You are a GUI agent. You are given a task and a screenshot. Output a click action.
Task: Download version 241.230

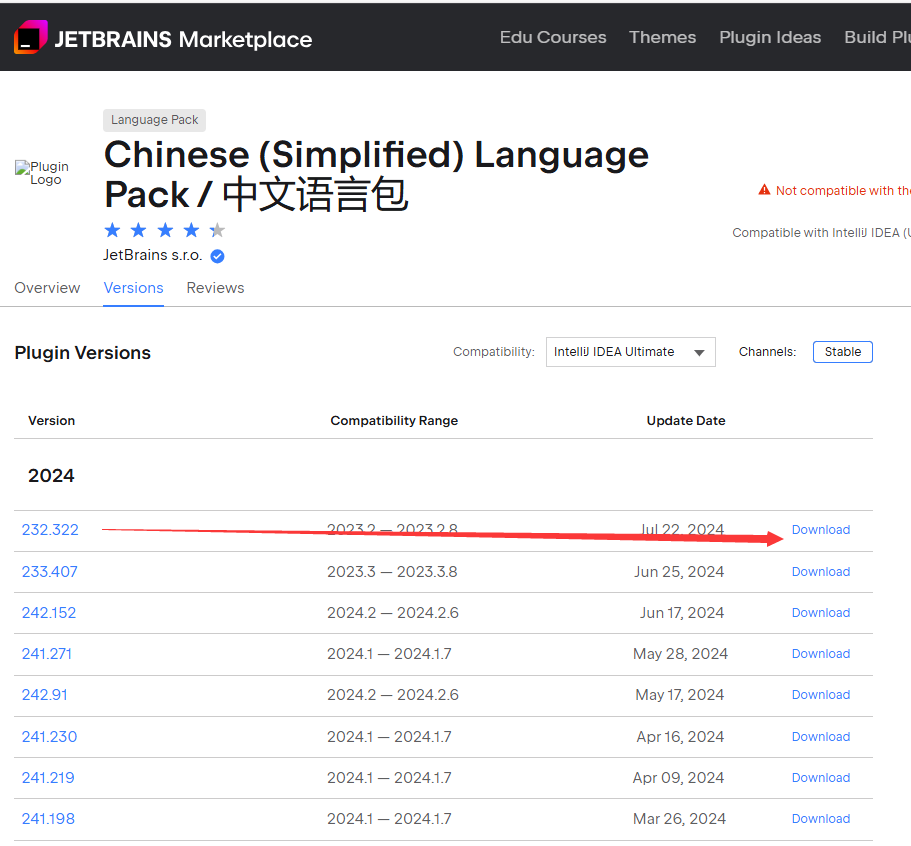pyautogui.click(x=820, y=737)
